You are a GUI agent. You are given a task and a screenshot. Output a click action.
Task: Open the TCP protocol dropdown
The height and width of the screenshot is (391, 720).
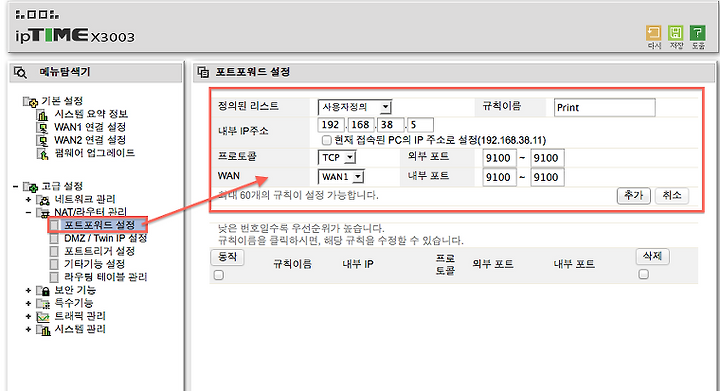[337, 157]
